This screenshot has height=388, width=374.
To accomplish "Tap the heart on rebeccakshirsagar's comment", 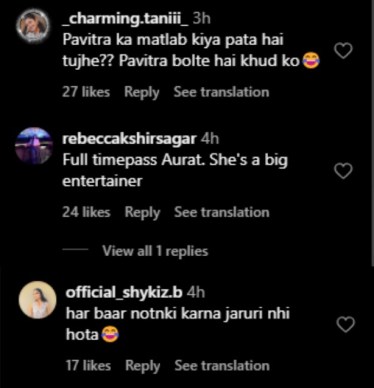I will tap(343, 171).
